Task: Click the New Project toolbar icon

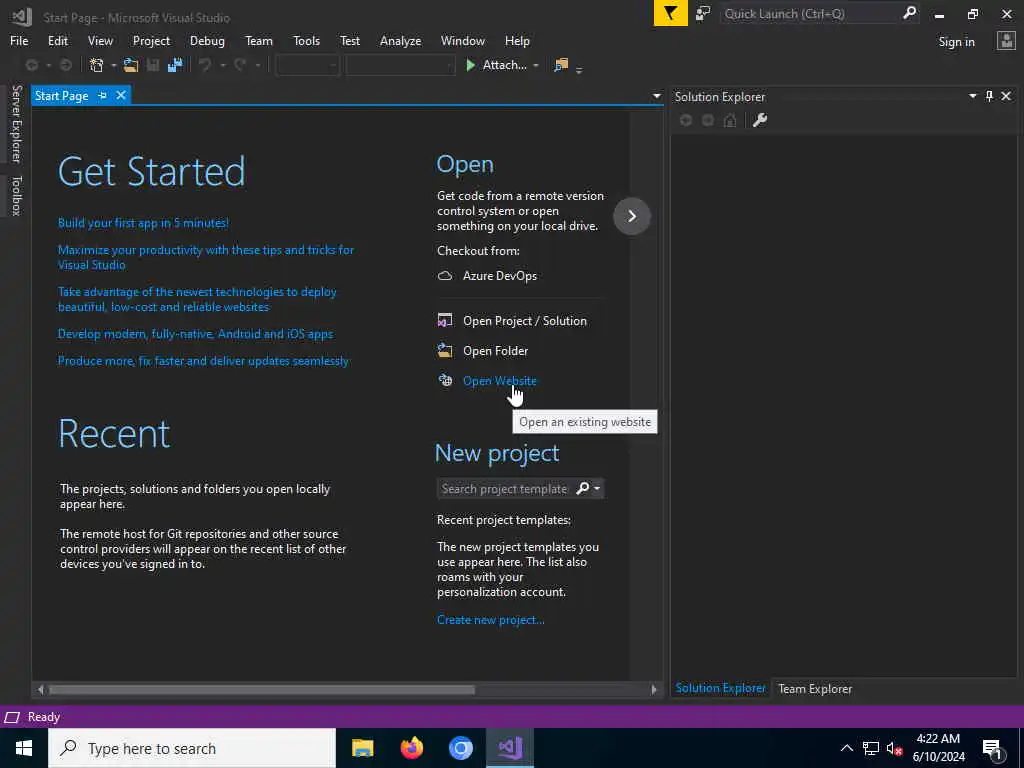Action: (97, 65)
